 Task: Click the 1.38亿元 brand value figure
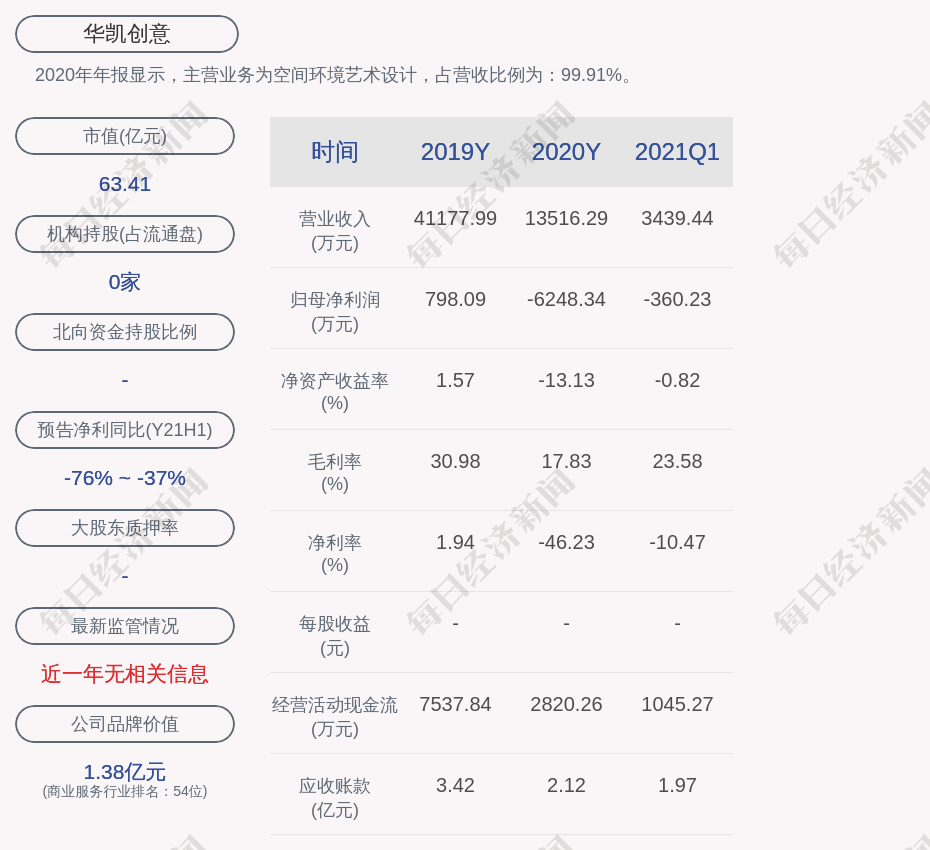125,772
